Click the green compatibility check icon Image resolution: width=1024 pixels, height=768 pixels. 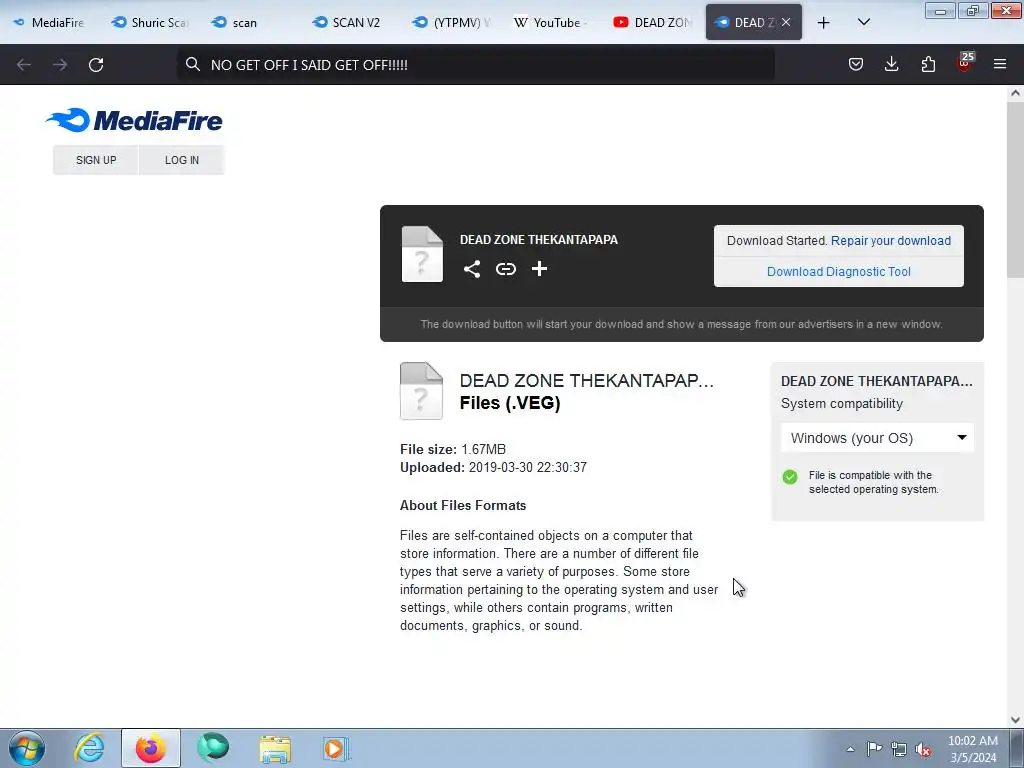790,477
